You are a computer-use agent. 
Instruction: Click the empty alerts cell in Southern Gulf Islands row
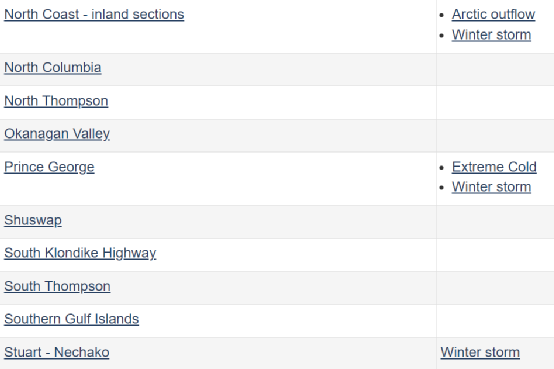click(x=495, y=321)
